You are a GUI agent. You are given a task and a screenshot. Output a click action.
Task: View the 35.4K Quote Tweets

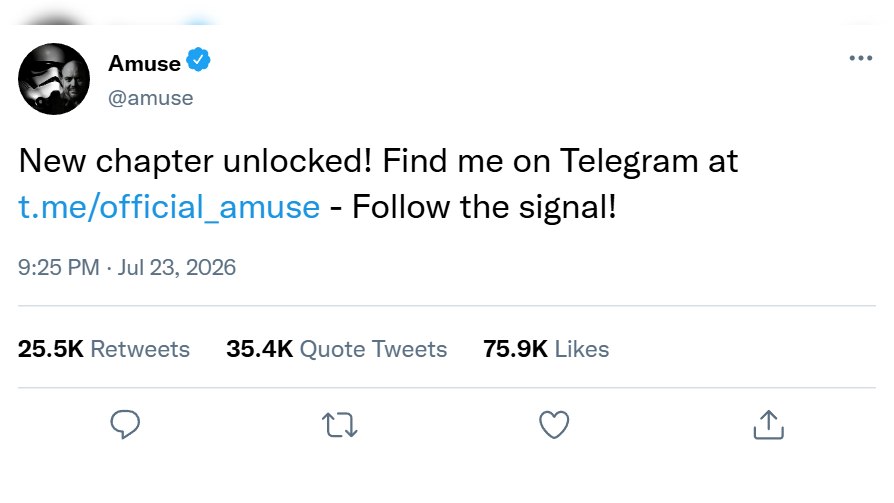coord(336,349)
